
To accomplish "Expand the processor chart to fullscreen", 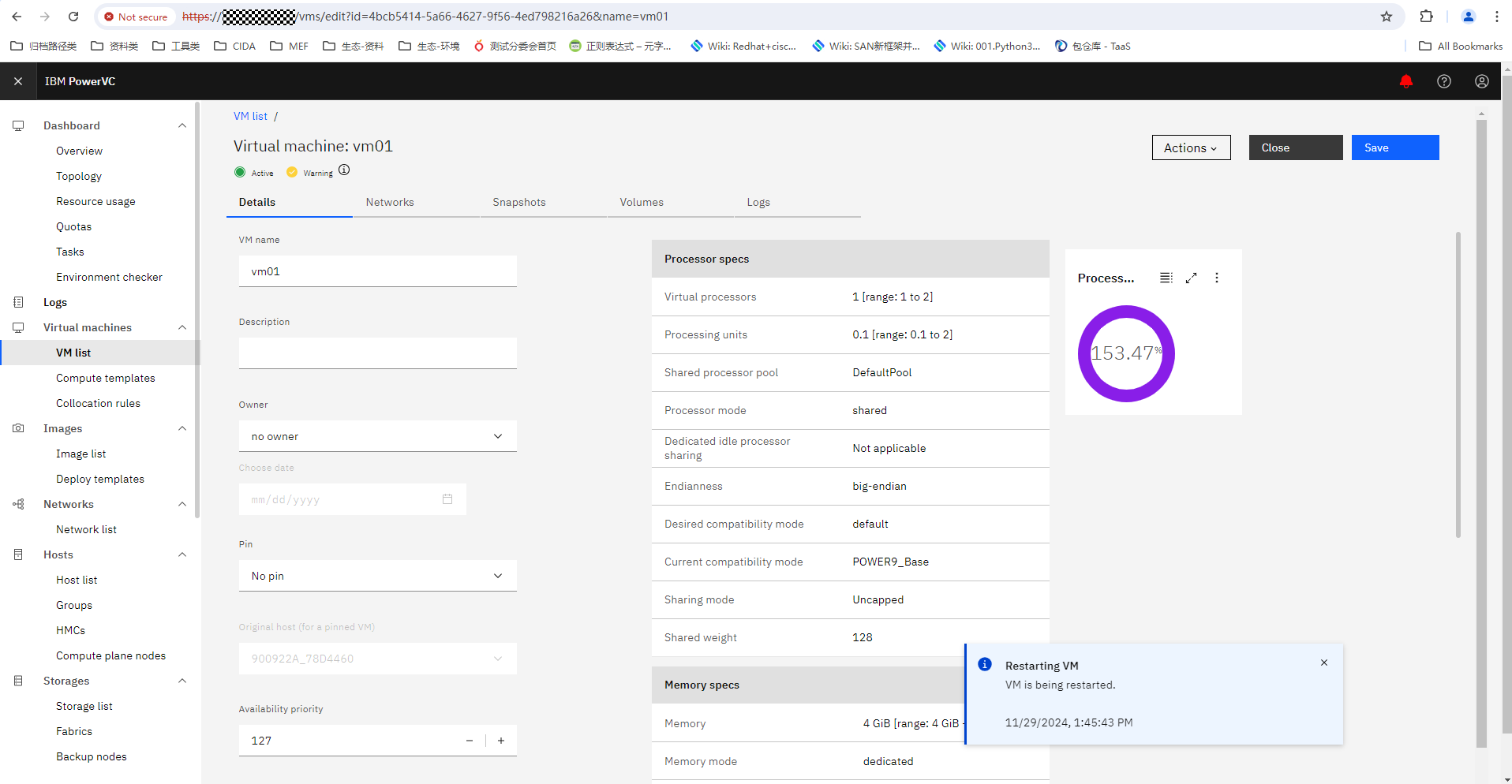I will click(x=1191, y=278).
